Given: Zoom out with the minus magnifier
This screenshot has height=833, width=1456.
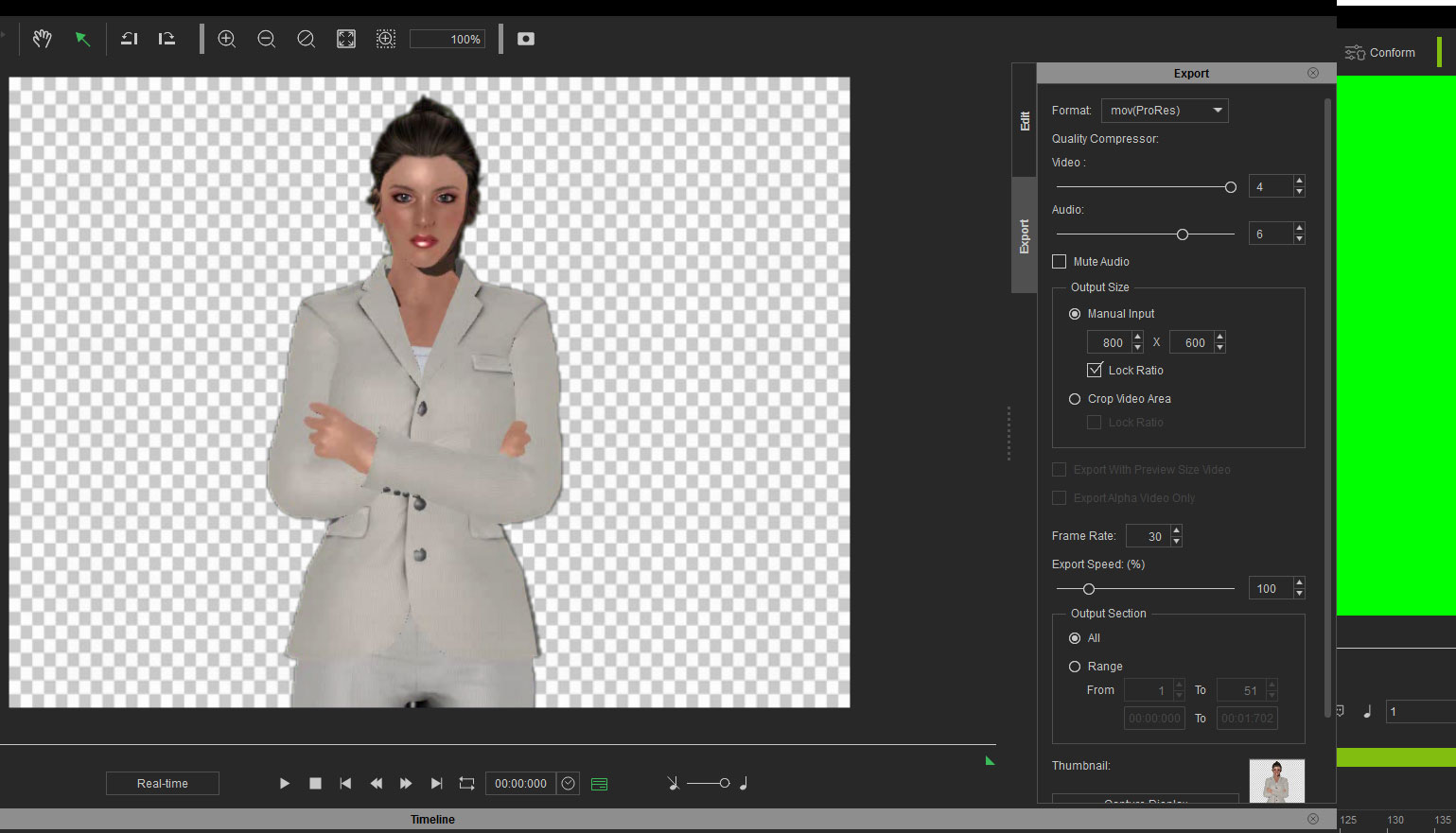Looking at the screenshot, I should [267, 39].
